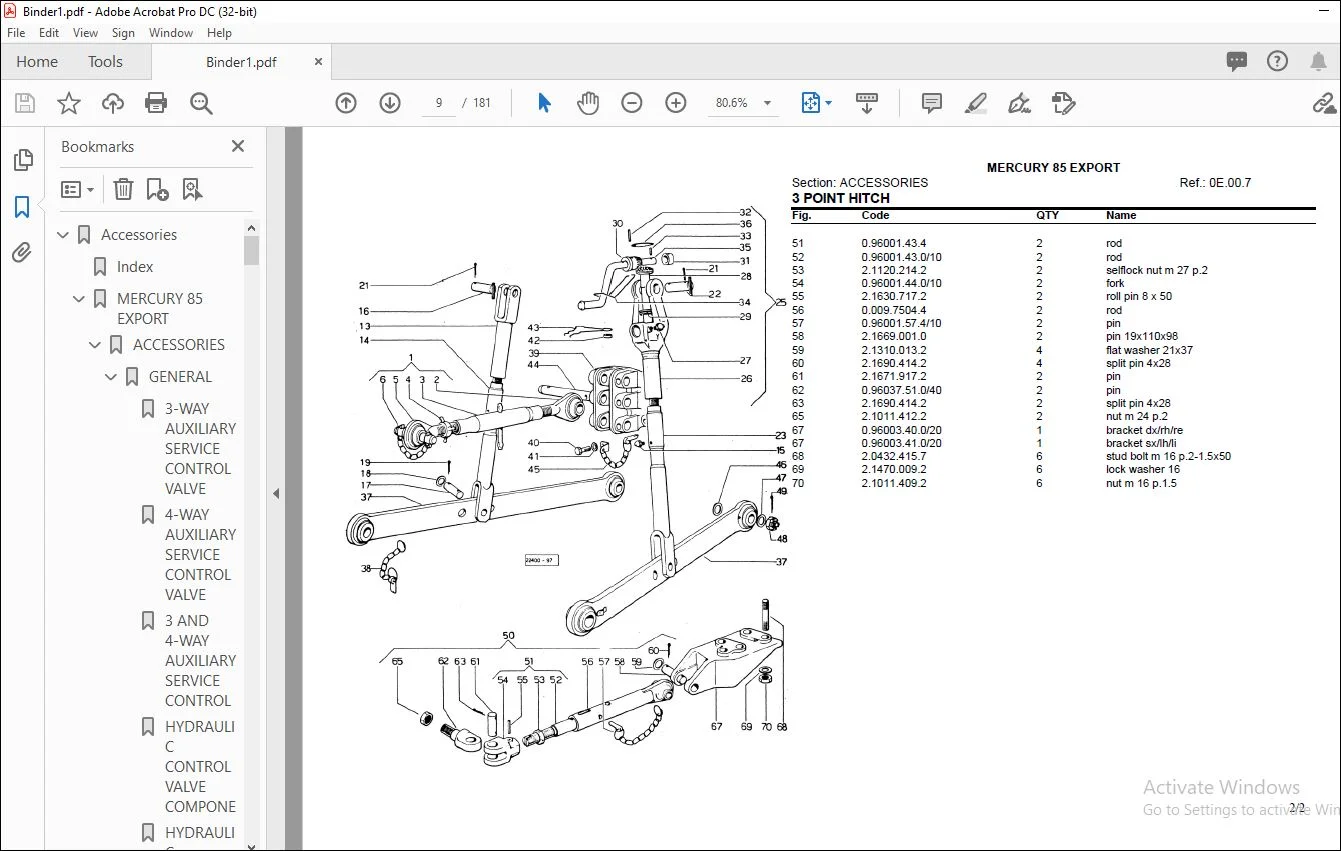Screen dimensions: 1341x851
Task: Click the scrolling mode keyboard icon
Action: (867, 103)
